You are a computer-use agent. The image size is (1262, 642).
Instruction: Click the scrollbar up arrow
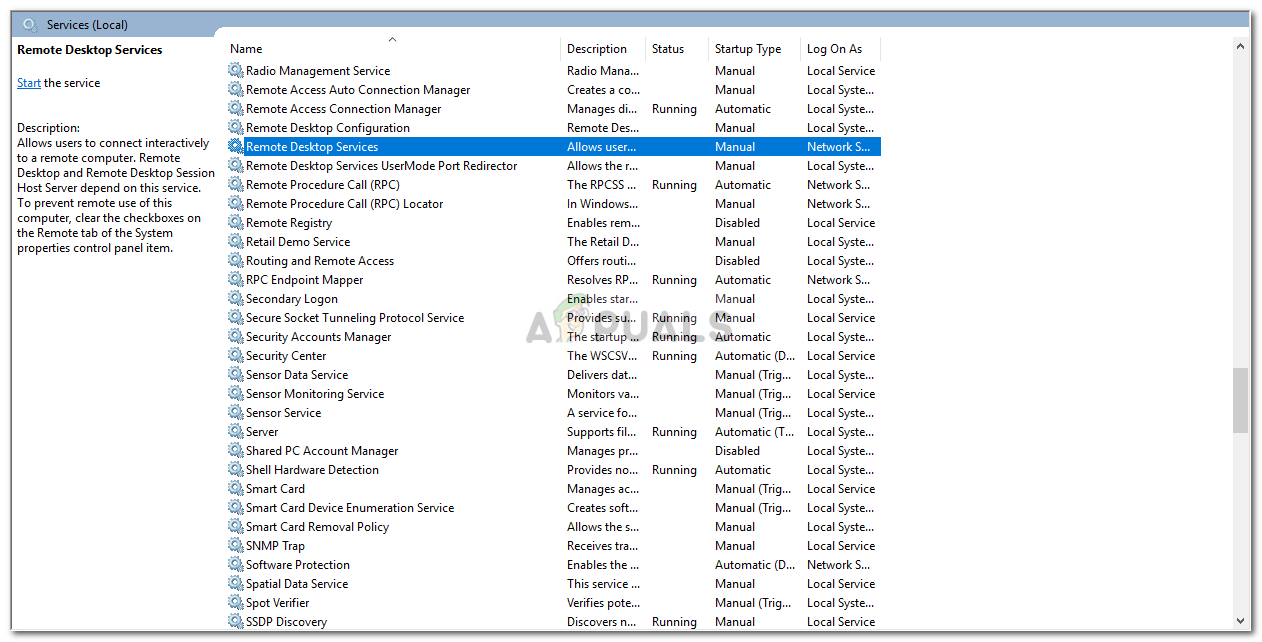coord(1241,46)
